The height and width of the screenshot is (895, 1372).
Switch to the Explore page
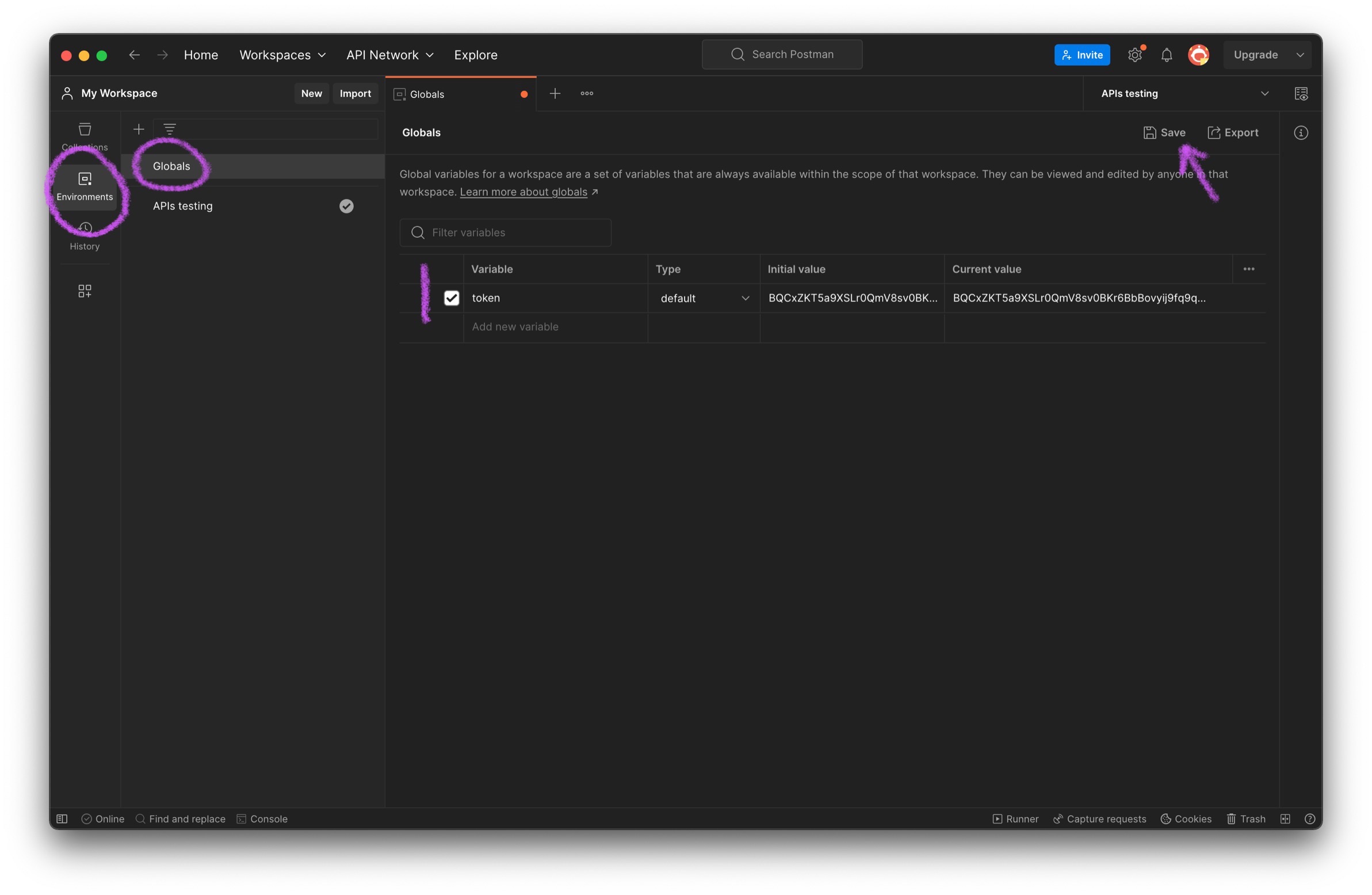pos(475,54)
